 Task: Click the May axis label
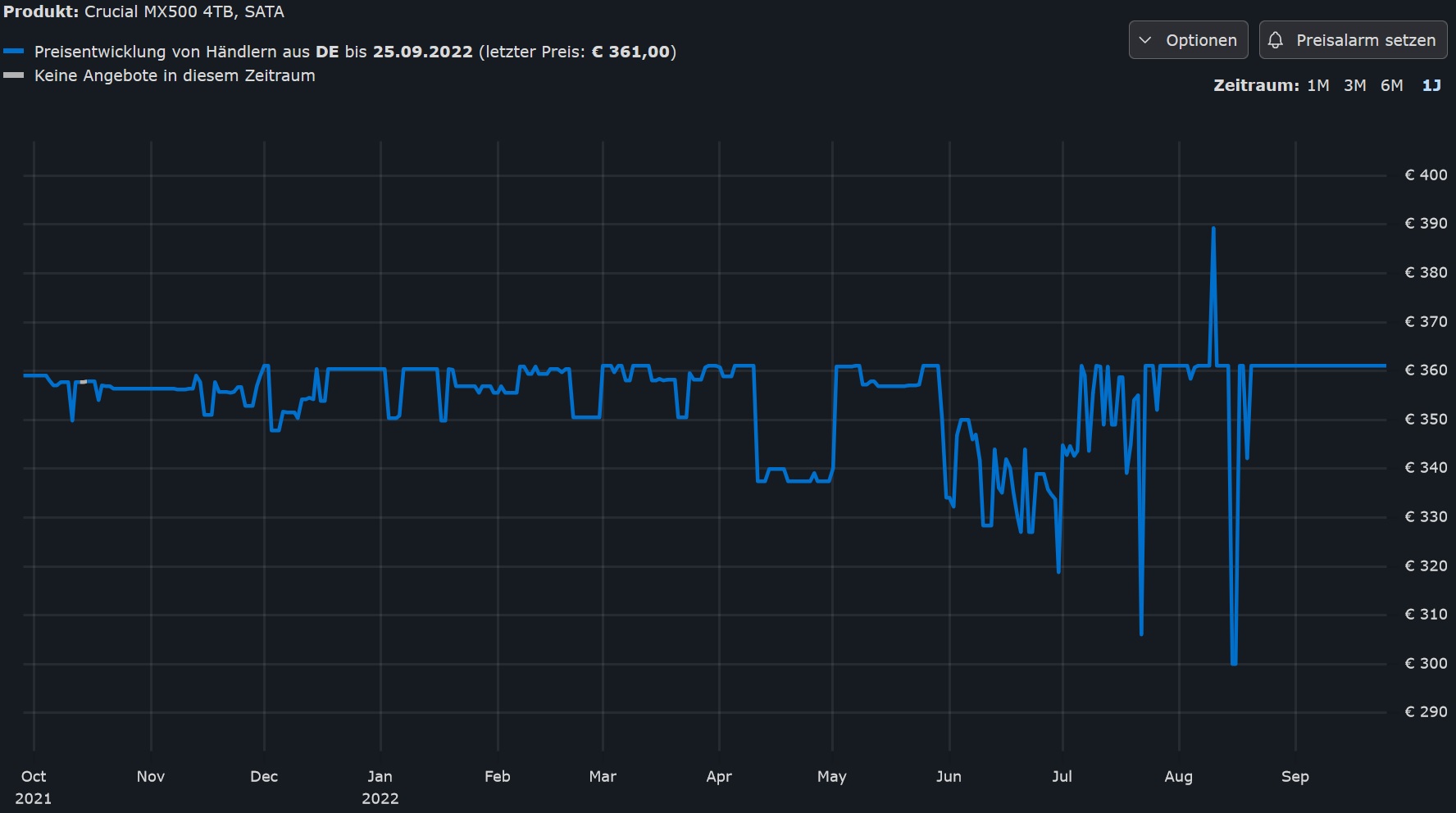tap(832, 776)
